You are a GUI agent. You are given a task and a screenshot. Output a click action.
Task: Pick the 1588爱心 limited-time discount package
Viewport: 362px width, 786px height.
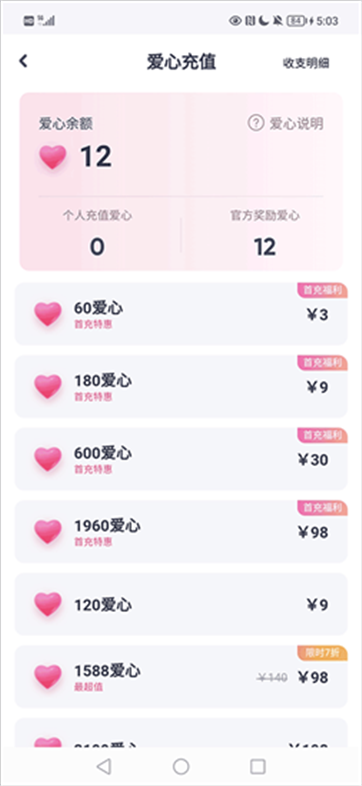(x=181, y=677)
